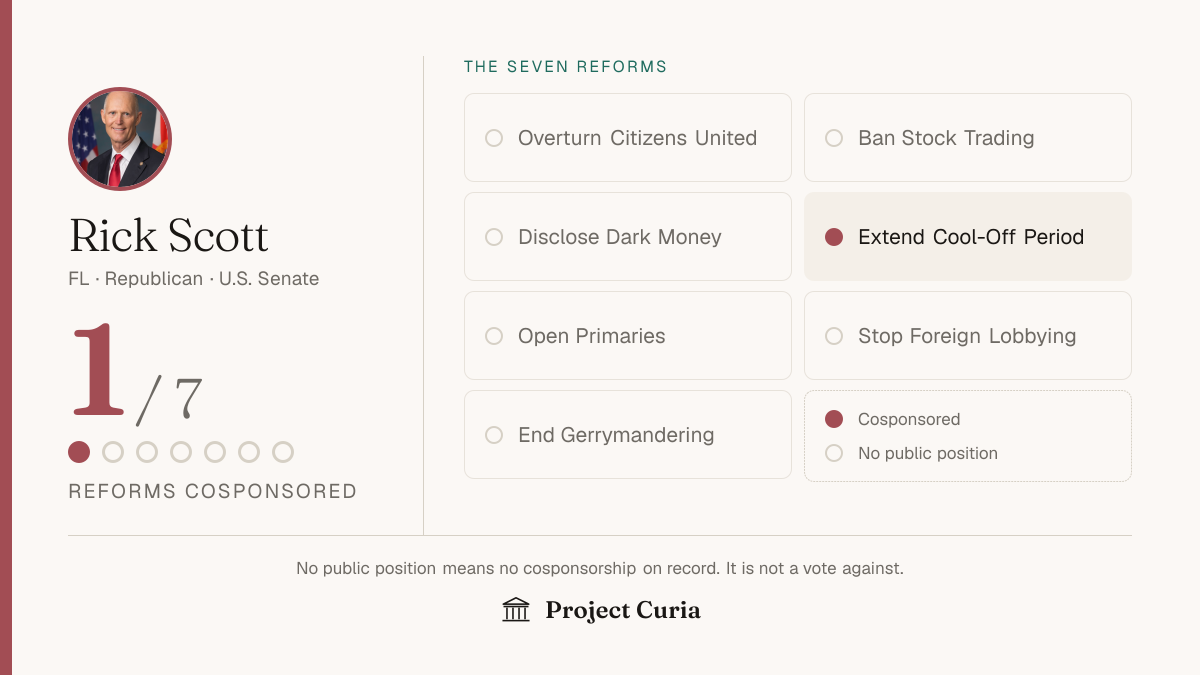Click the Open Primaries circle indicator
The height and width of the screenshot is (675, 1200).
pos(494,336)
